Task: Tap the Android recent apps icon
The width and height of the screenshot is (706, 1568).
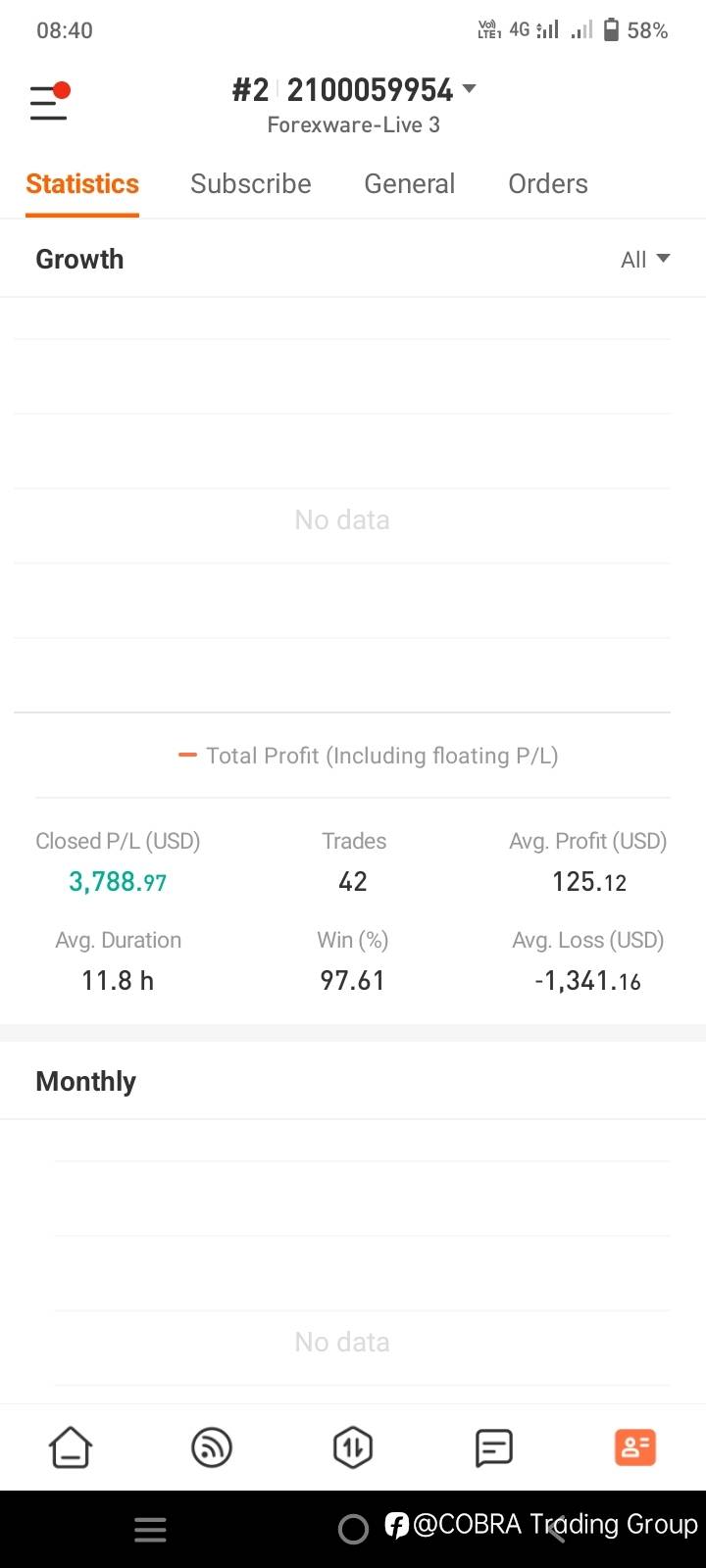Action: coord(150,1530)
